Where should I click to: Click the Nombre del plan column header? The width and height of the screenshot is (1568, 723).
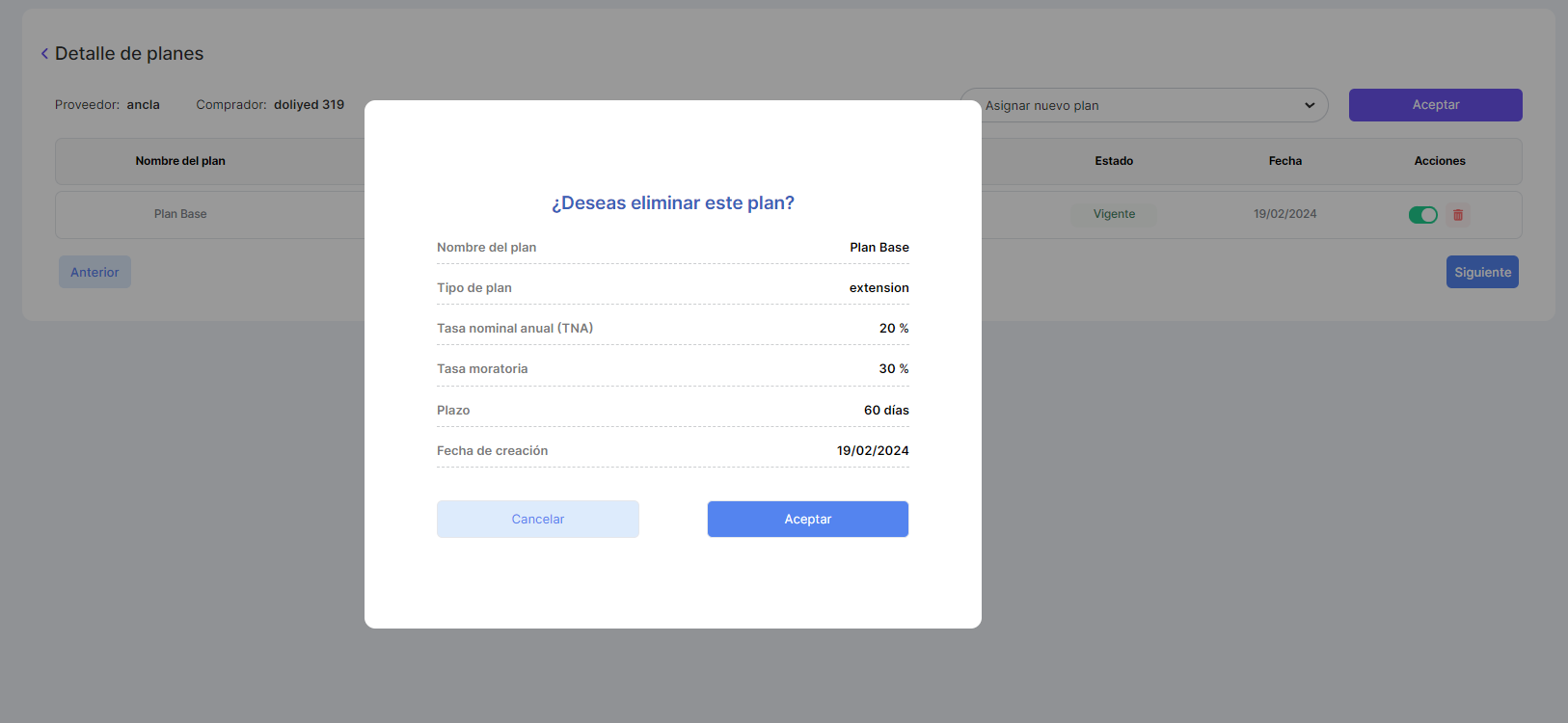click(x=180, y=161)
